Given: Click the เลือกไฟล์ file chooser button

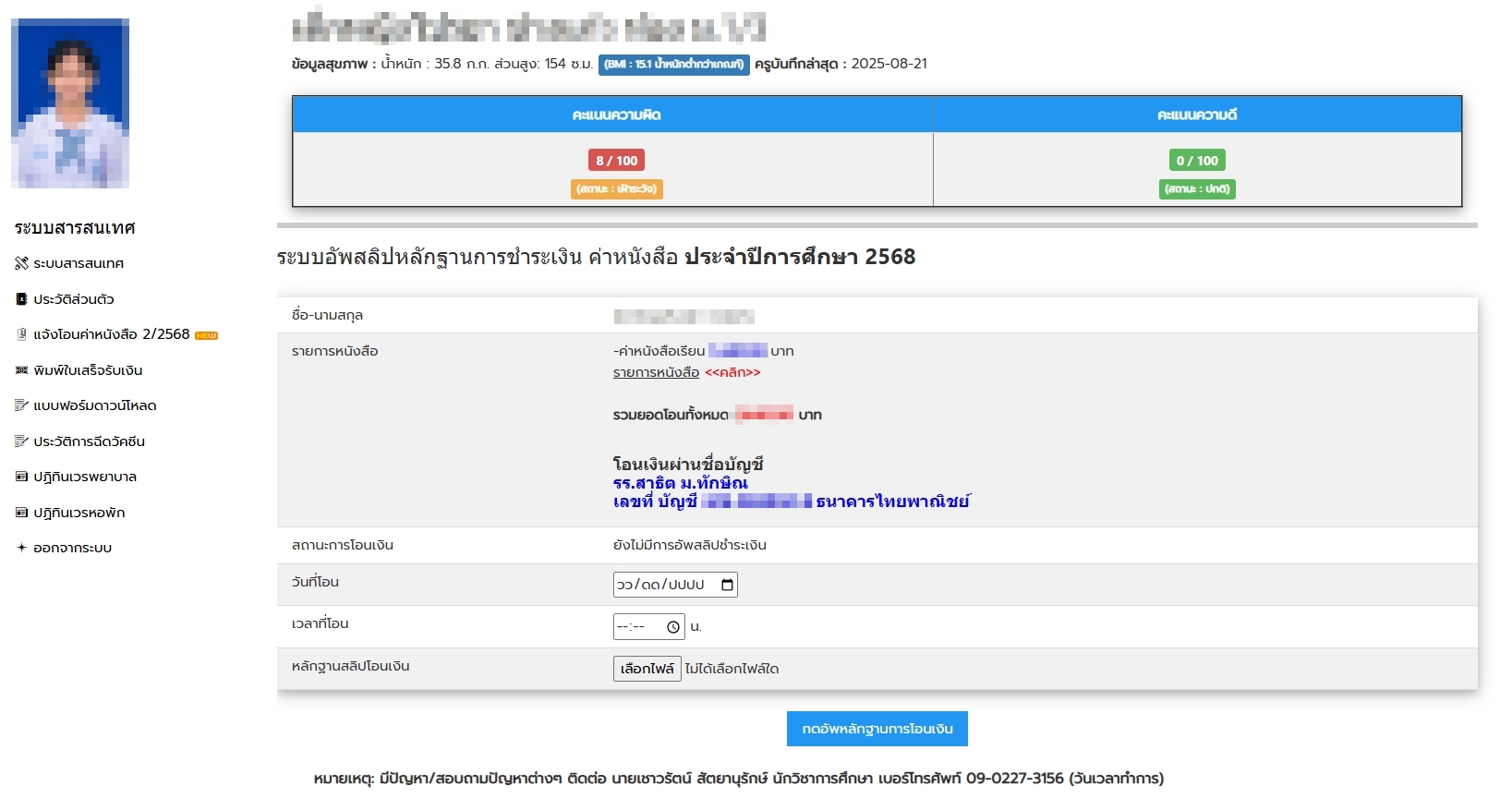Looking at the screenshot, I should [647, 669].
